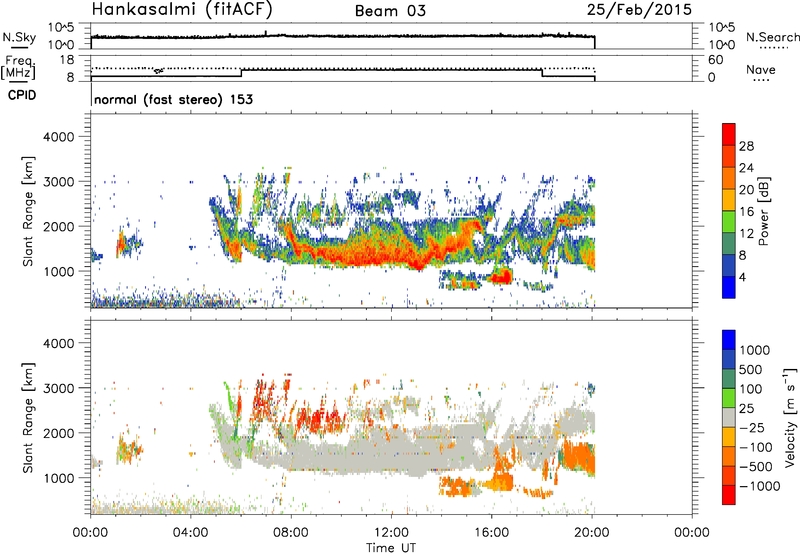The image size is (800, 554).
Task: Click the '20:00' time tick label
Action: tap(592, 532)
